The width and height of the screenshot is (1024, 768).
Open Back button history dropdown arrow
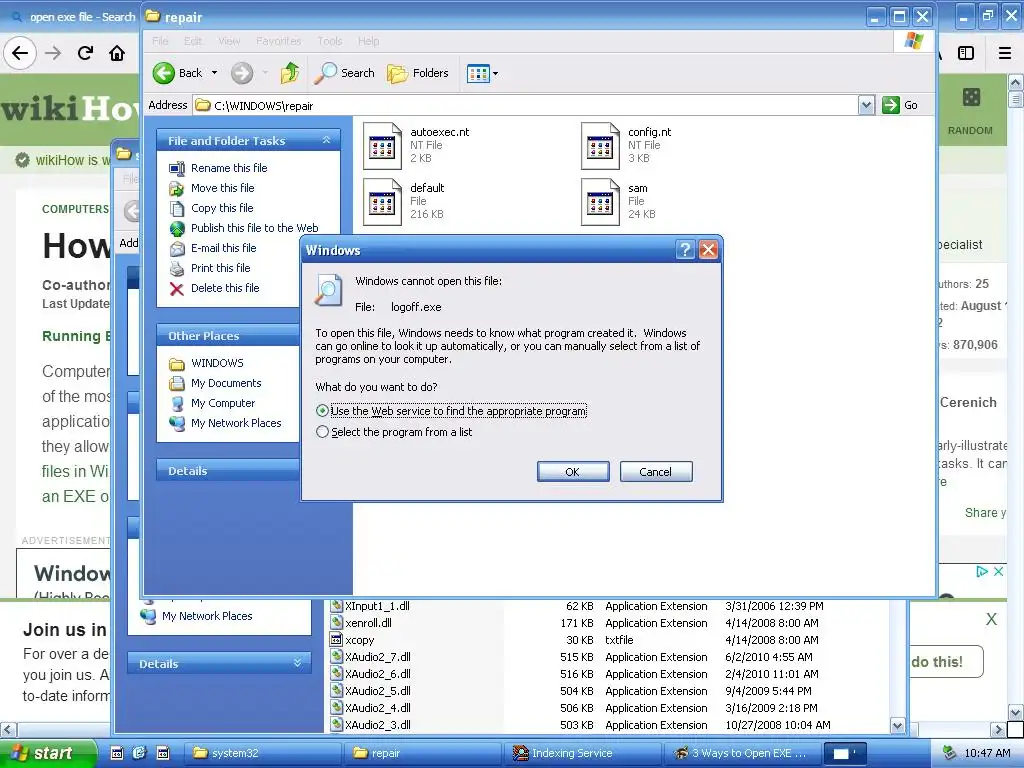pyautogui.click(x=214, y=73)
